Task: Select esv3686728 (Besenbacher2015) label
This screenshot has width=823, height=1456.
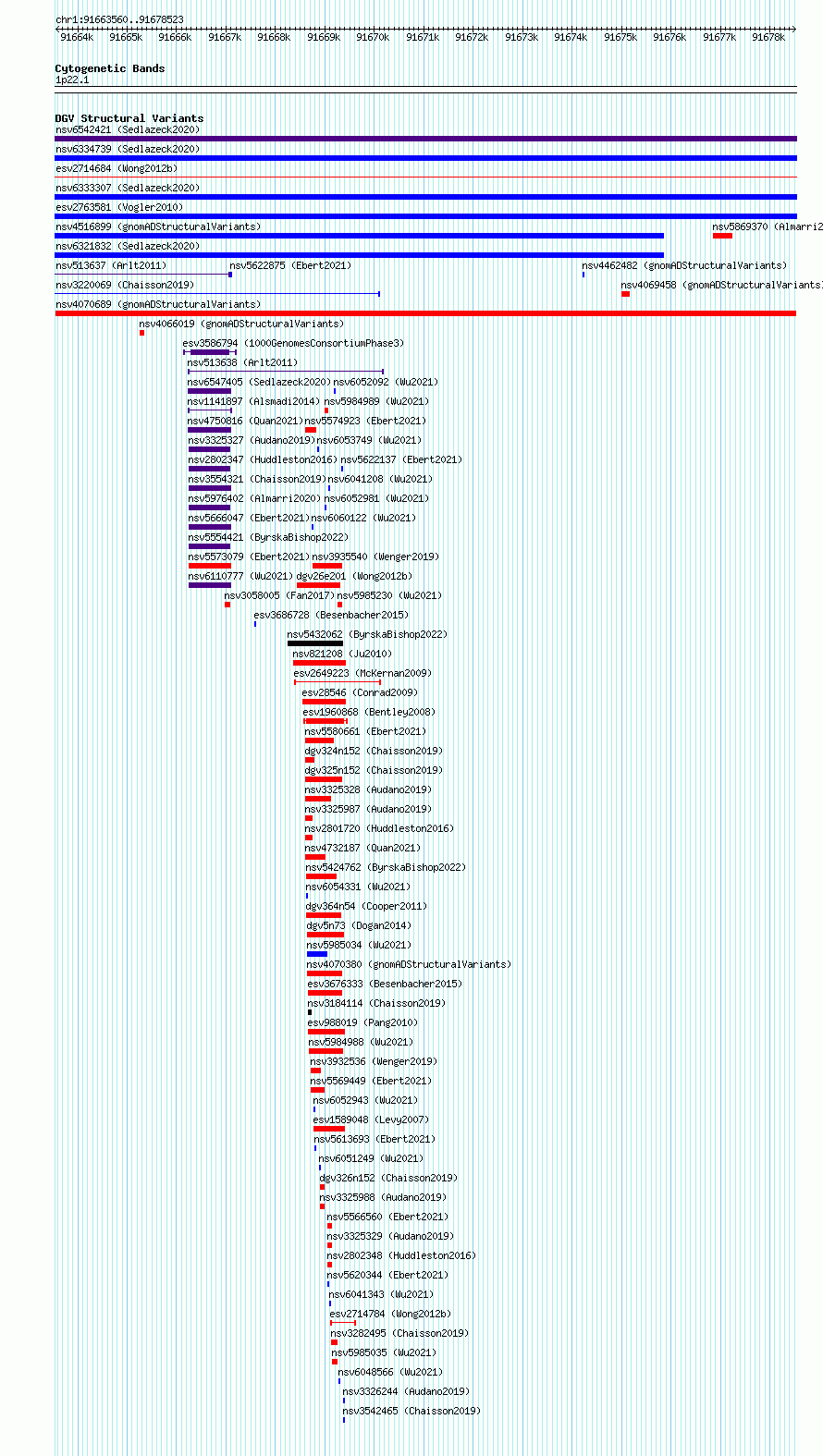Action: click(x=331, y=615)
